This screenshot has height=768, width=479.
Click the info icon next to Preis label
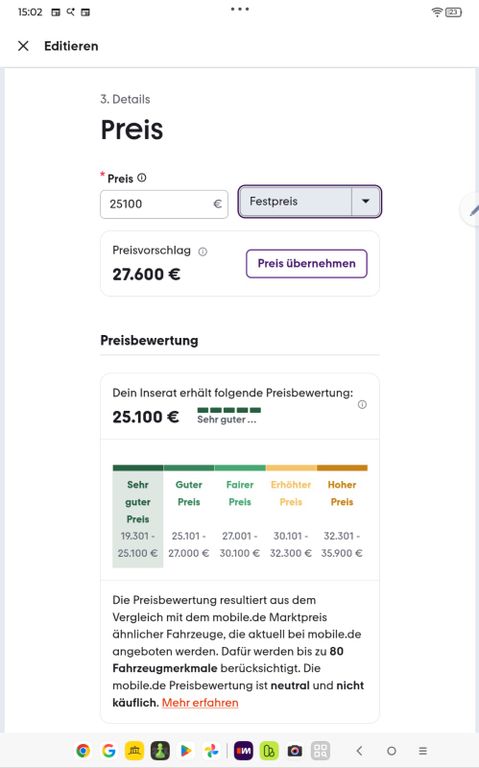pyautogui.click(x=142, y=178)
